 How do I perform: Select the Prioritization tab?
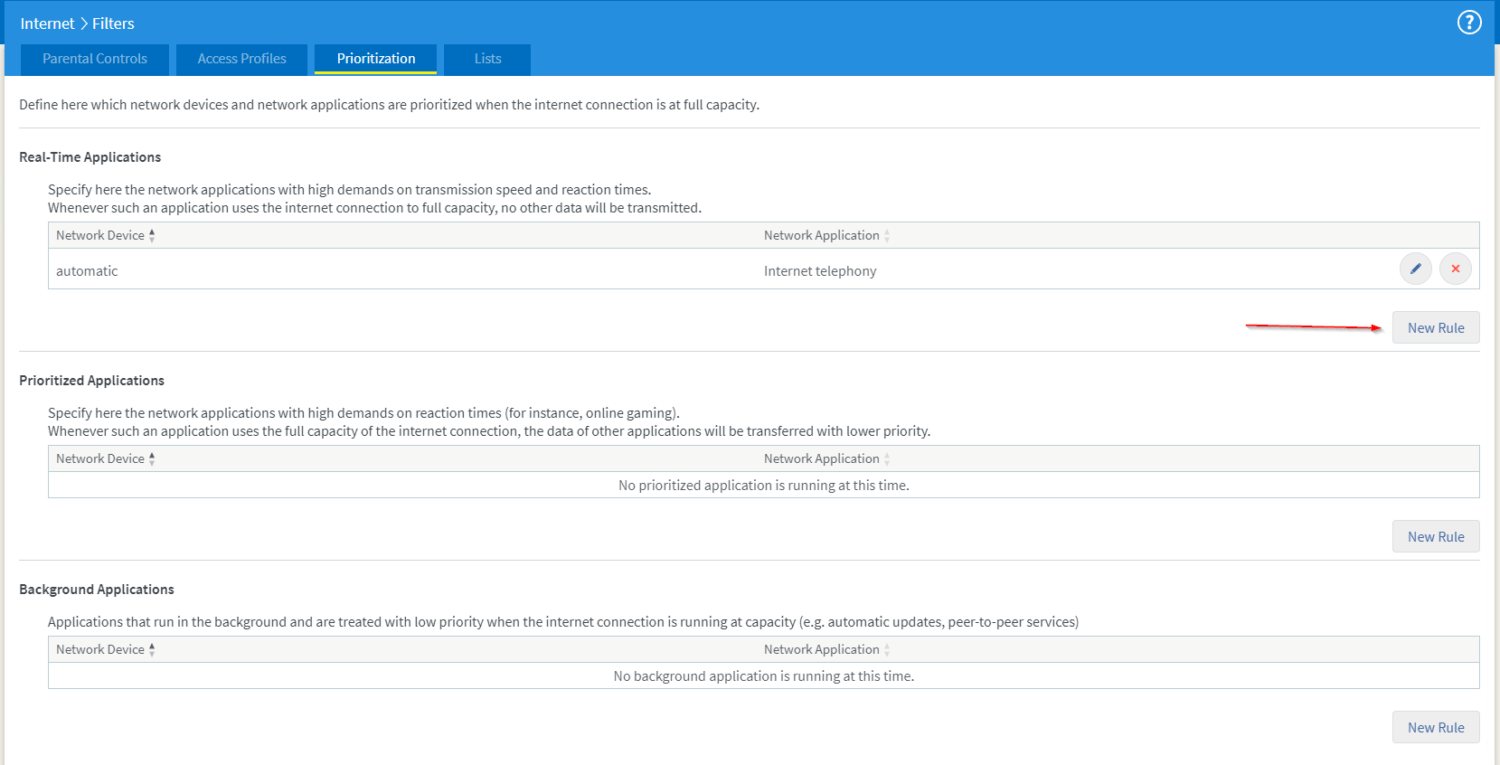click(375, 59)
